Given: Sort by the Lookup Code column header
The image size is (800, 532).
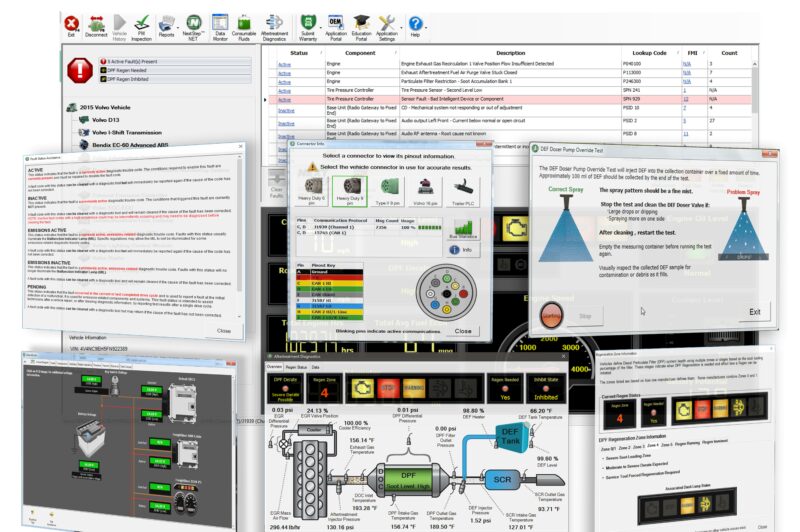Looking at the screenshot, I should [x=649, y=53].
